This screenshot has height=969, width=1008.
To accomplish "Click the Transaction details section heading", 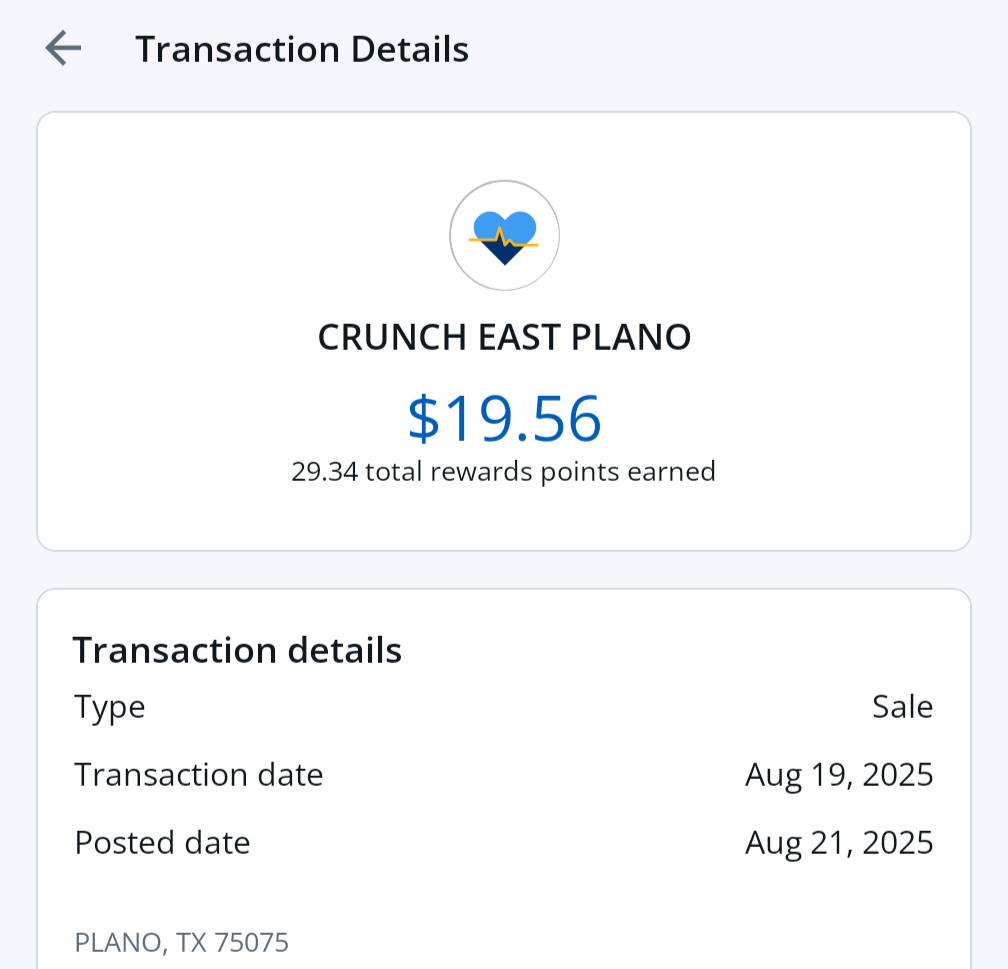I will tap(237, 650).
